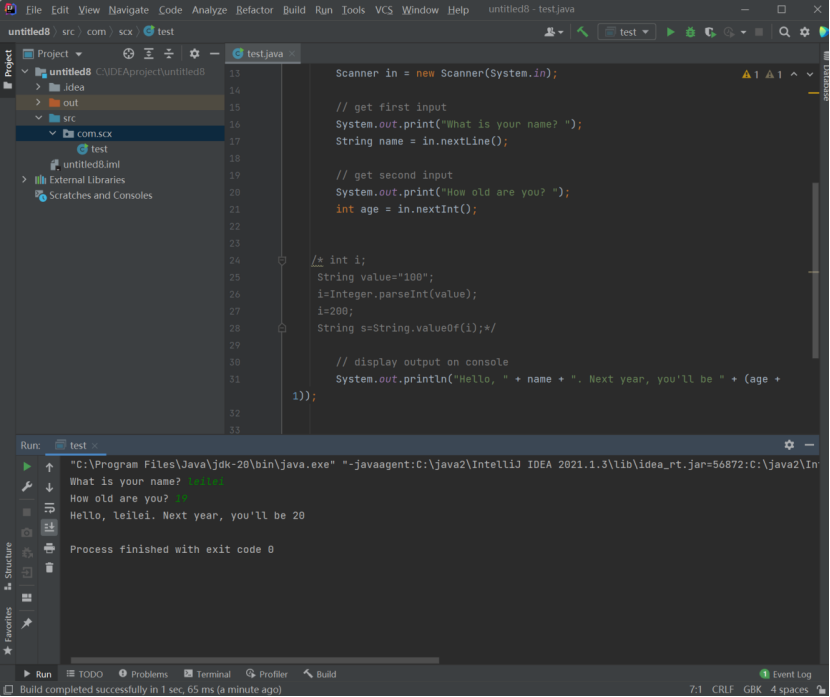Open Search Everywhere magnifier icon
Viewport: 830px width, 697px height.
(785, 32)
